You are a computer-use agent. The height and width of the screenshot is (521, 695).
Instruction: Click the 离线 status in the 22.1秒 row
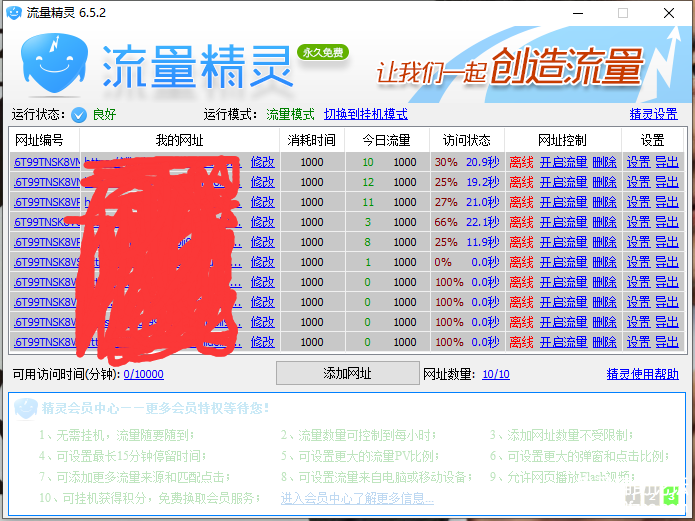(521, 222)
